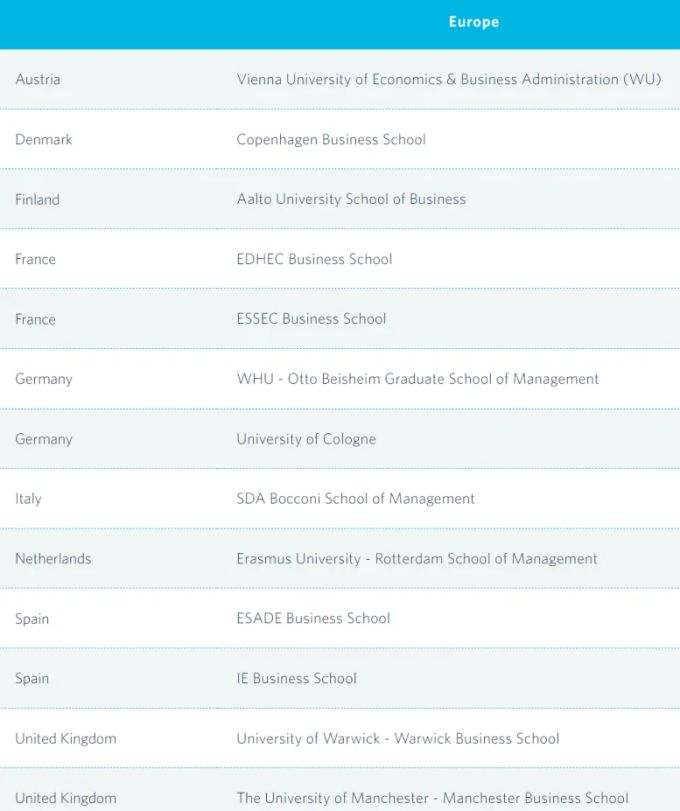Open Erasmus University - Rotterdam School of Management

coord(416,559)
